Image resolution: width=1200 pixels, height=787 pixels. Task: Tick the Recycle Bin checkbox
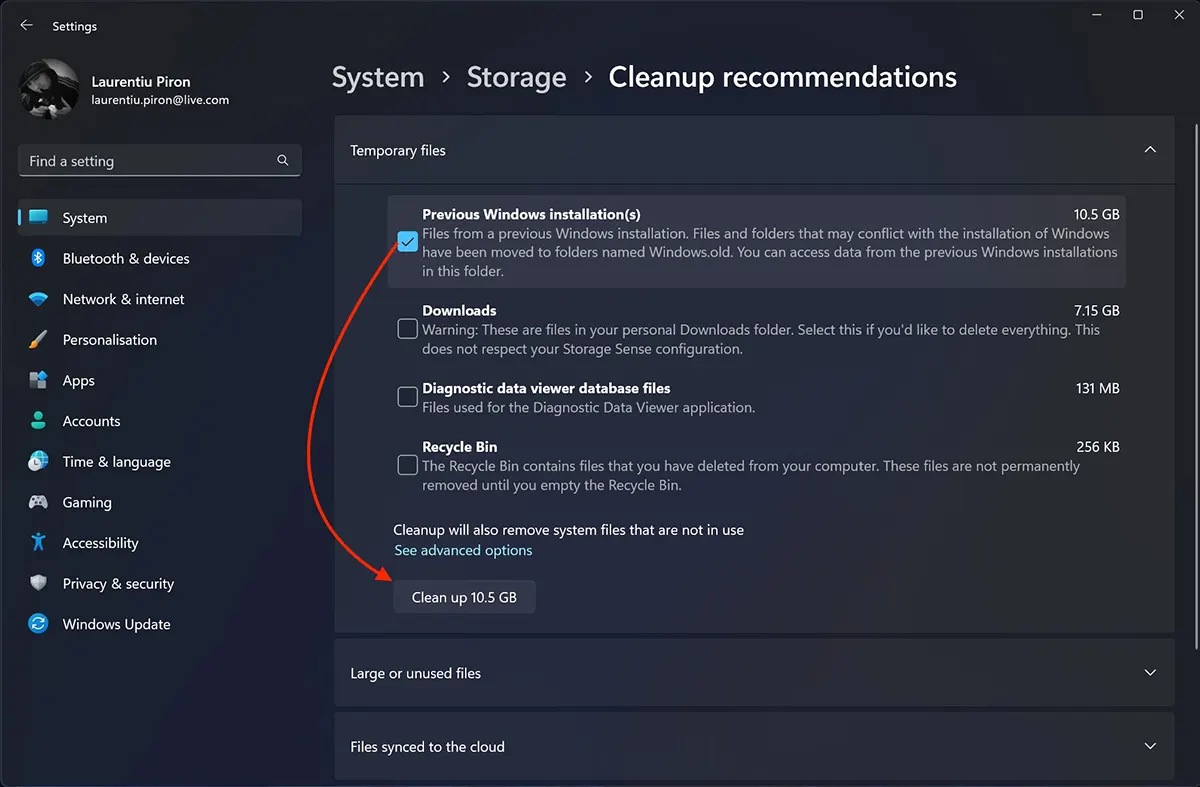tap(407, 465)
